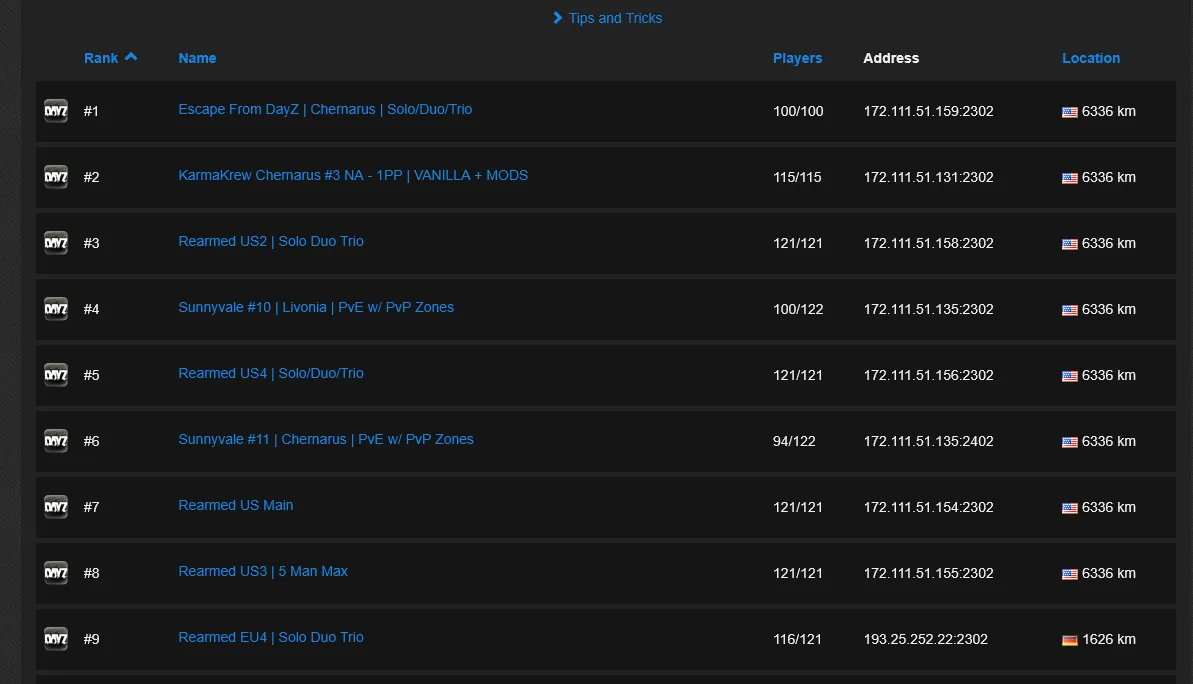Select address 172.111.51.158:2302
The height and width of the screenshot is (684, 1193).
[928, 243]
